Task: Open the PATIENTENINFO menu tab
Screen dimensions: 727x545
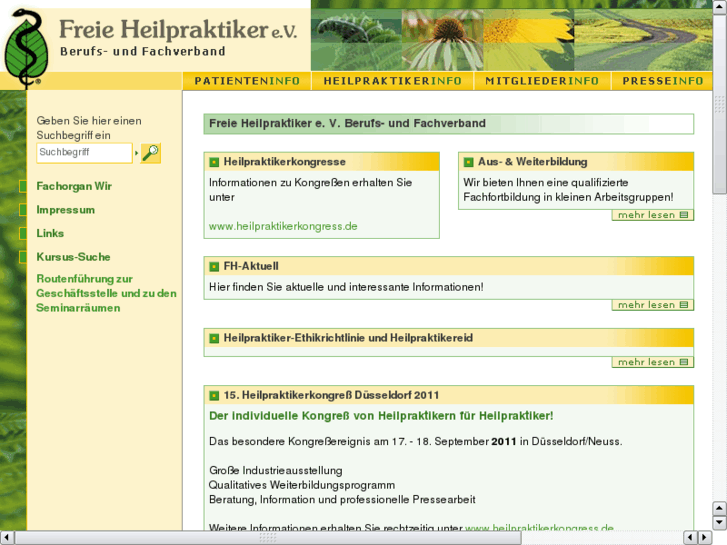Action: click(247, 81)
